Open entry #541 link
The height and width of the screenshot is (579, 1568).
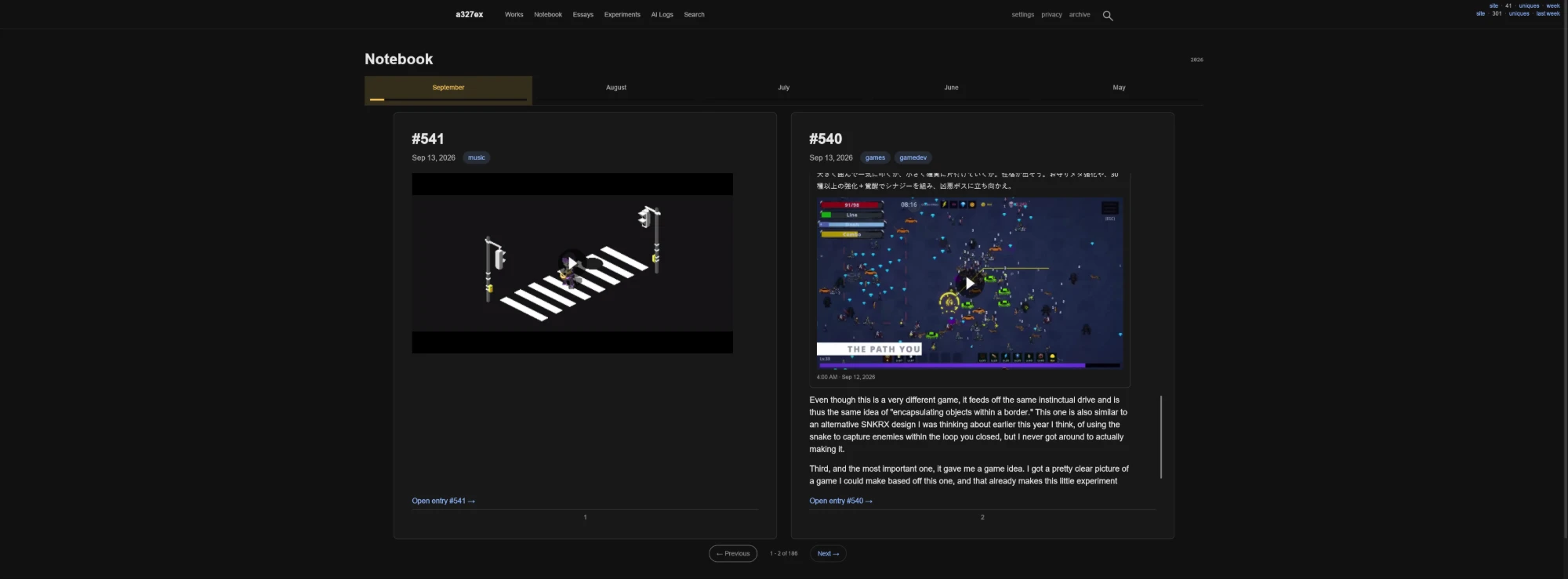pos(443,501)
